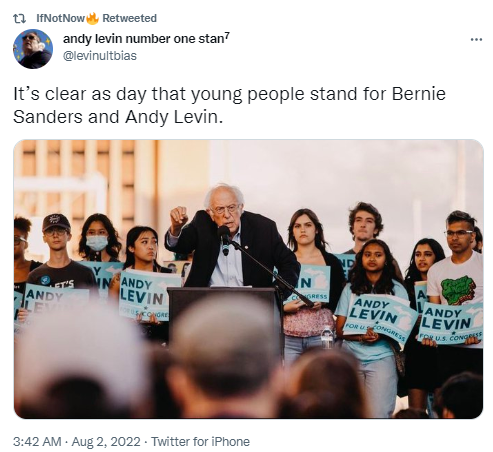Click the speaker's raised fist in the photo
Viewport: 493px width, 452px height.
point(179,215)
